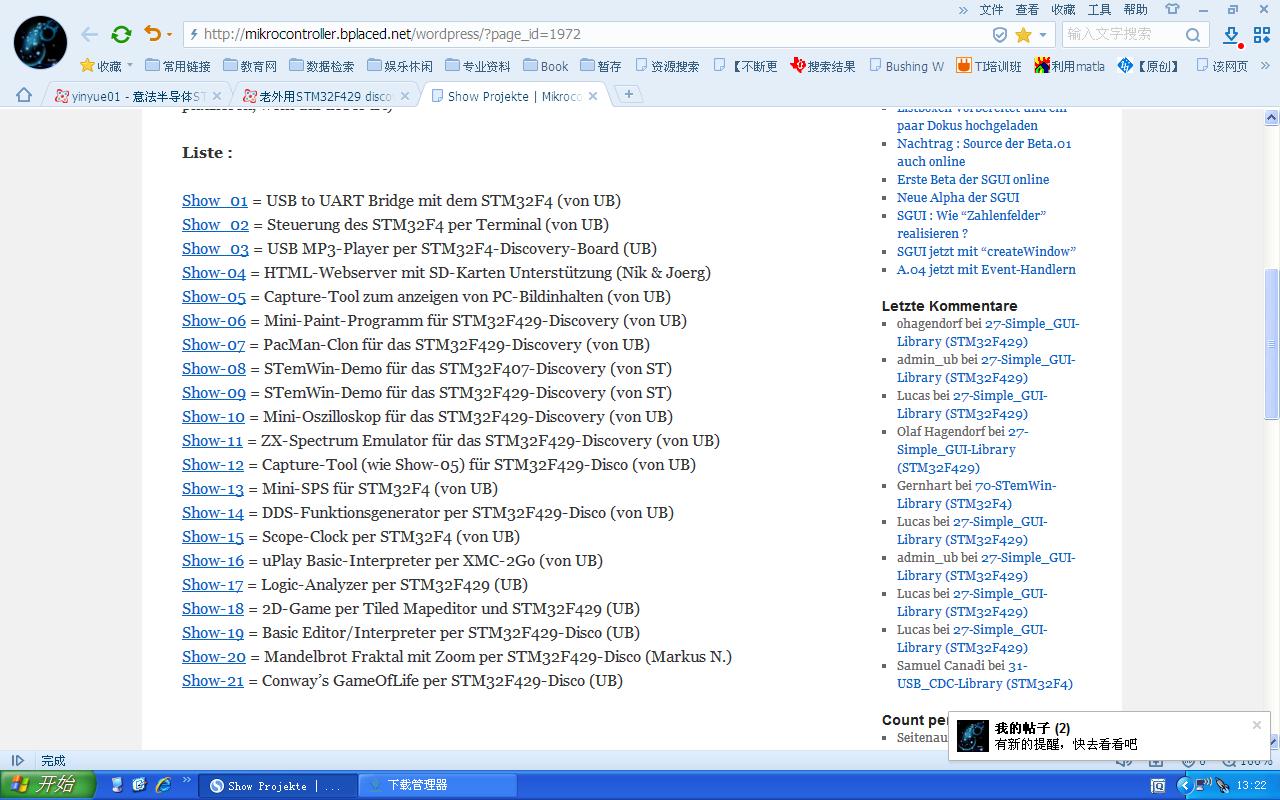Open the Book bookmark folder
This screenshot has height=800, width=1280.
tap(545, 66)
